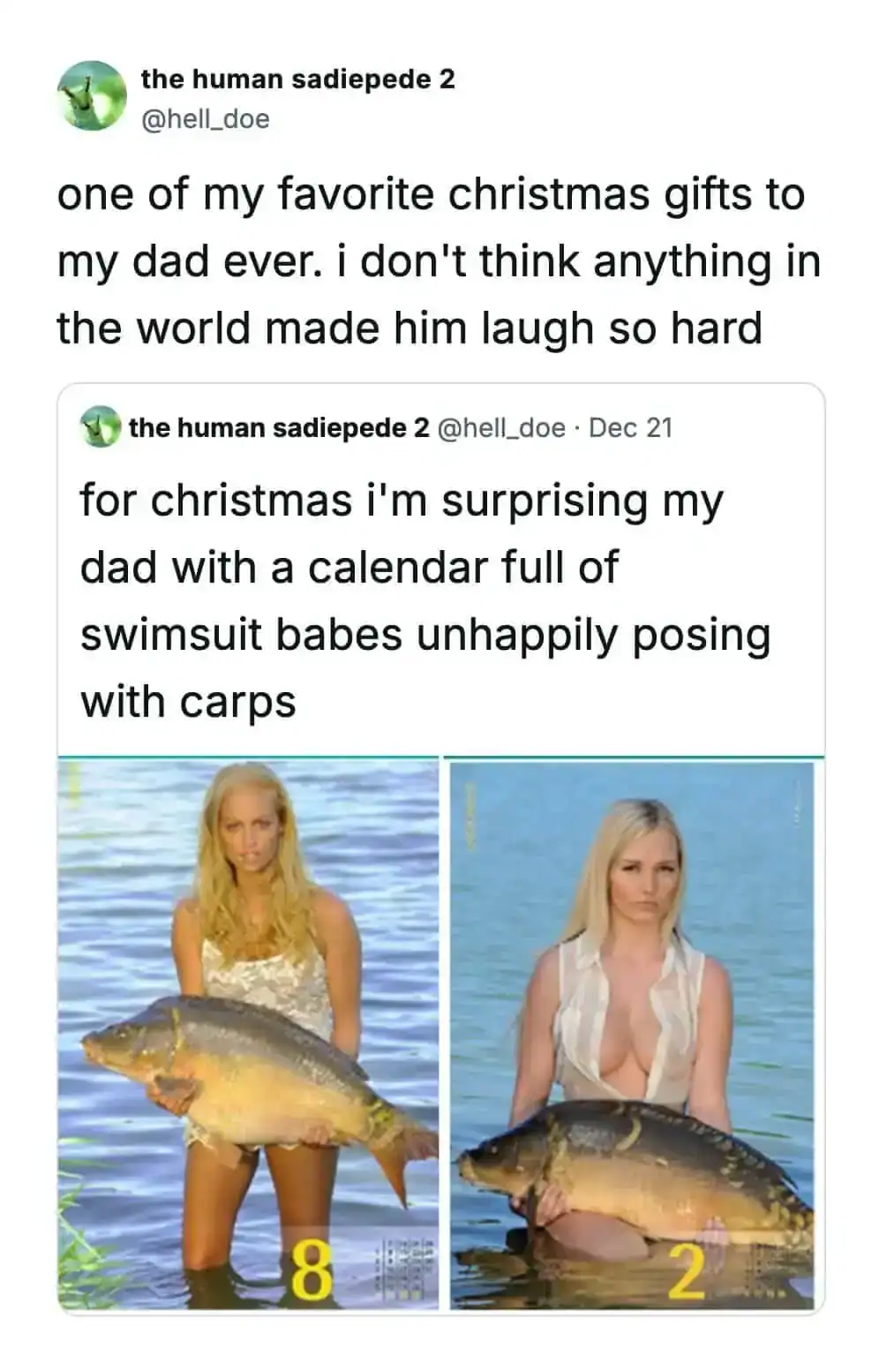Open the top "the human sadiepede 2" display name
The image size is (879, 1372).
pos(297,79)
